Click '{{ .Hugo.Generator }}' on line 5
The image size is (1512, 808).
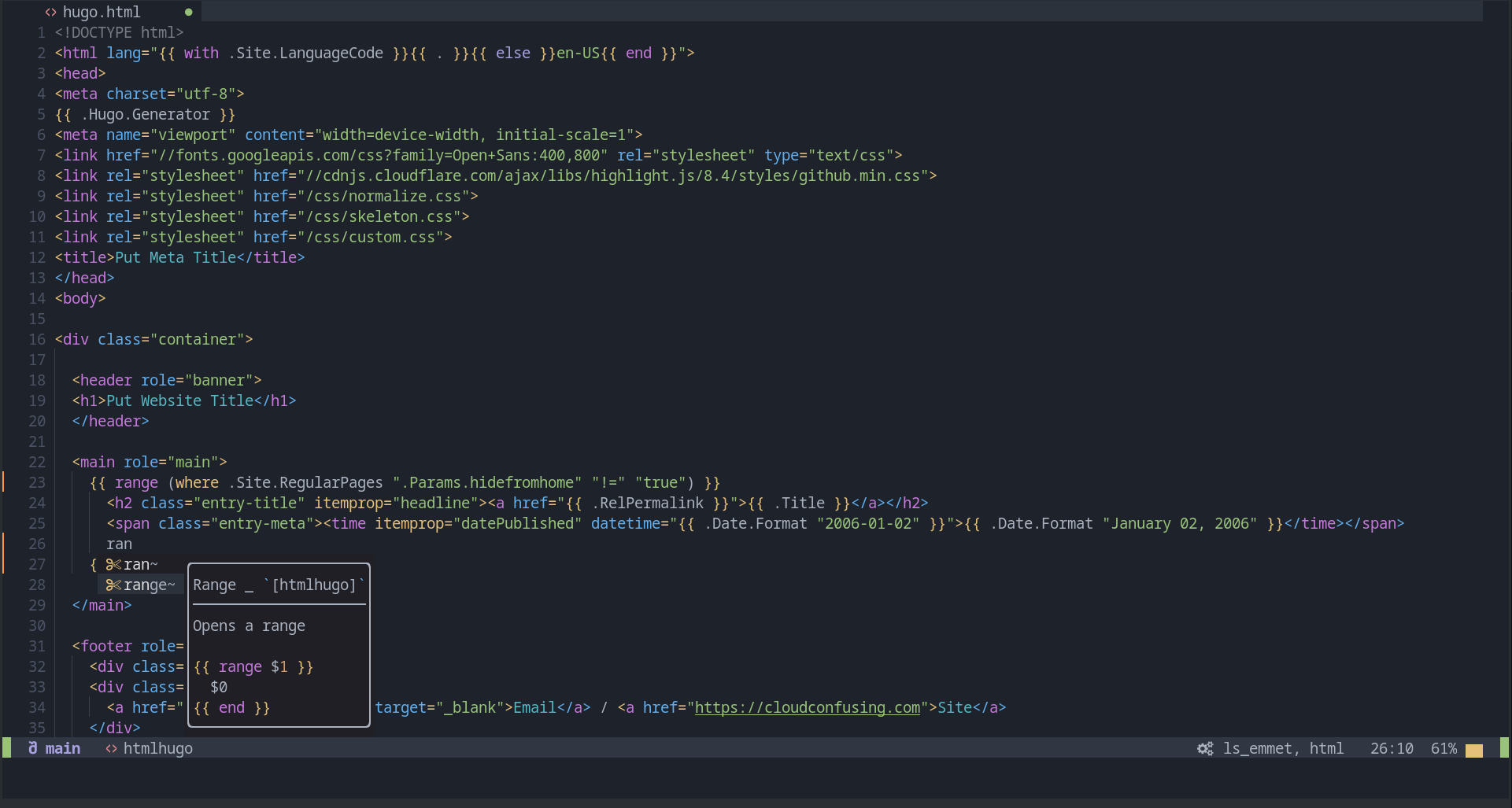tap(145, 114)
